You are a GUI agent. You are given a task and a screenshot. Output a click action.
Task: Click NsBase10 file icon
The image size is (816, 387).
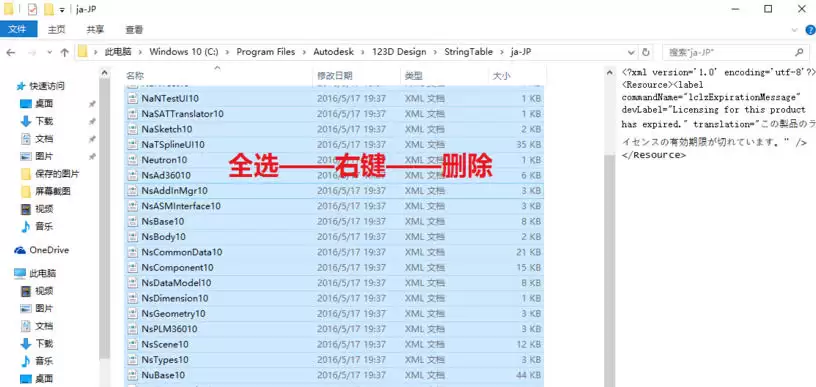(x=132, y=222)
